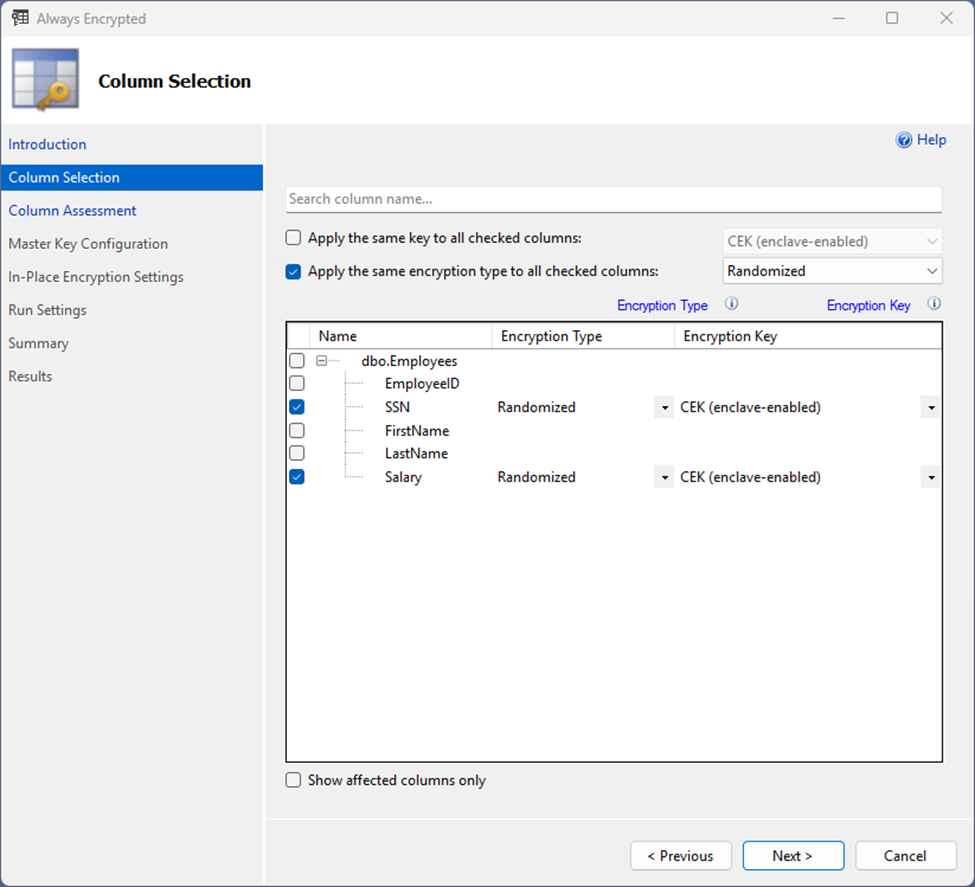Click the blue Help question mark icon
The width and height of the screenshot is (975, 887).
pyautogui.click(x=903, y=140)
